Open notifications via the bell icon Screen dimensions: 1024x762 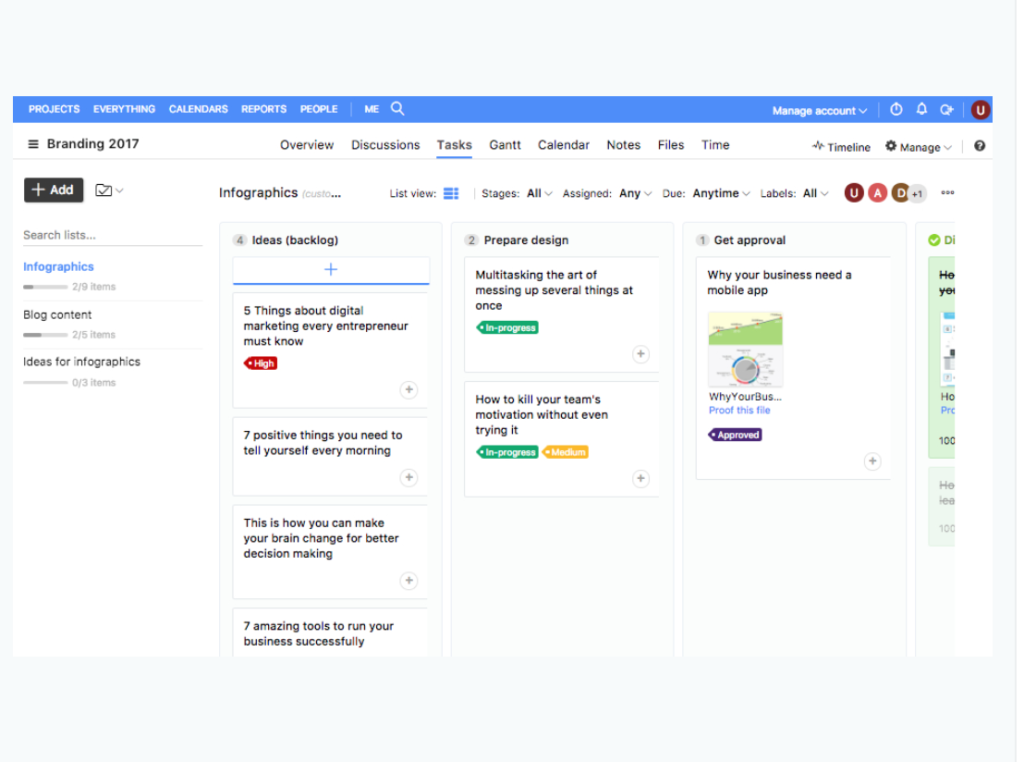pyautogui.click(x=921, y=109)
